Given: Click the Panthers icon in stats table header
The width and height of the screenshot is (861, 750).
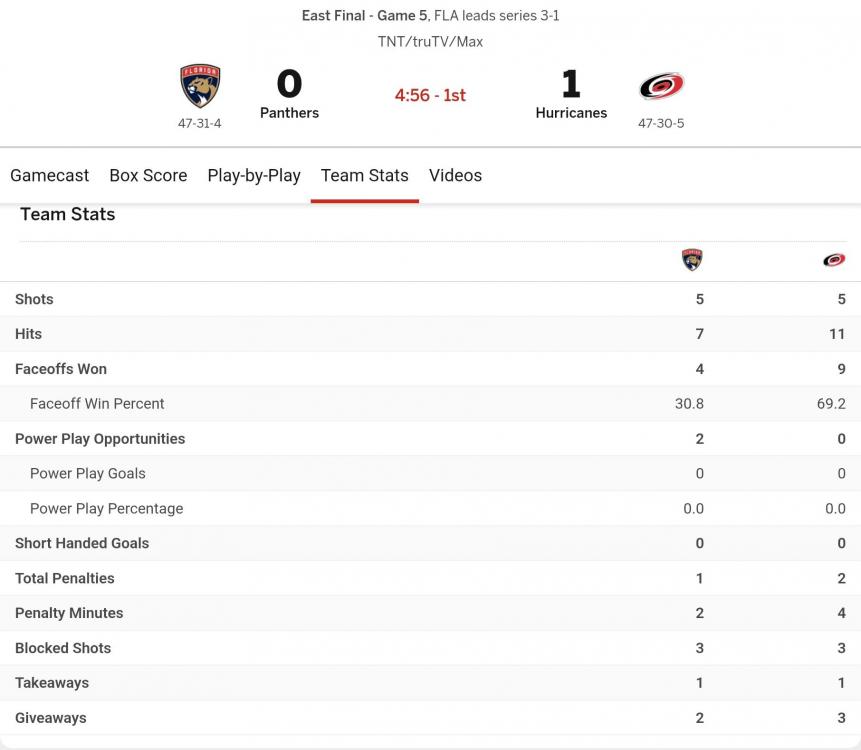Looking at the screenshot, I should click(x=692, y=260).
